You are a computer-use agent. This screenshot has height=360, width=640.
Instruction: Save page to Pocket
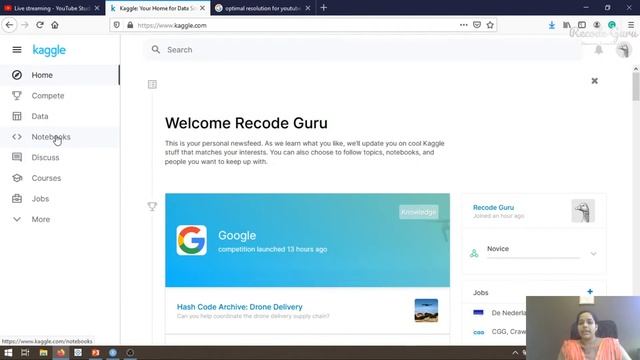tap(477, 25)
